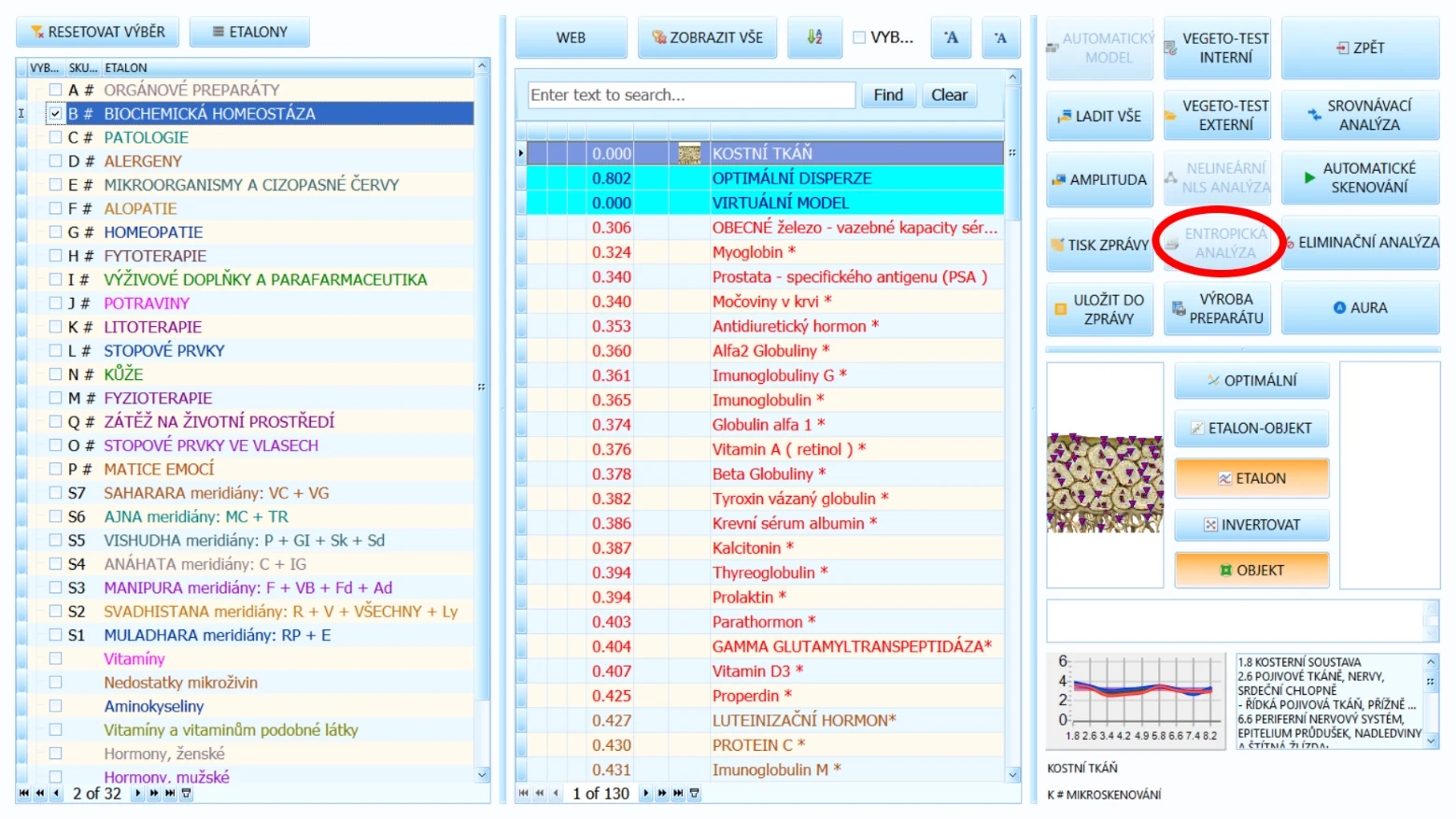Image resolution: width=1456 pixels, height=819 pixels.
Task: Click the tissue icon in the KOSTNÍ TKÁŇ row
Action: [x=689, y=153]
